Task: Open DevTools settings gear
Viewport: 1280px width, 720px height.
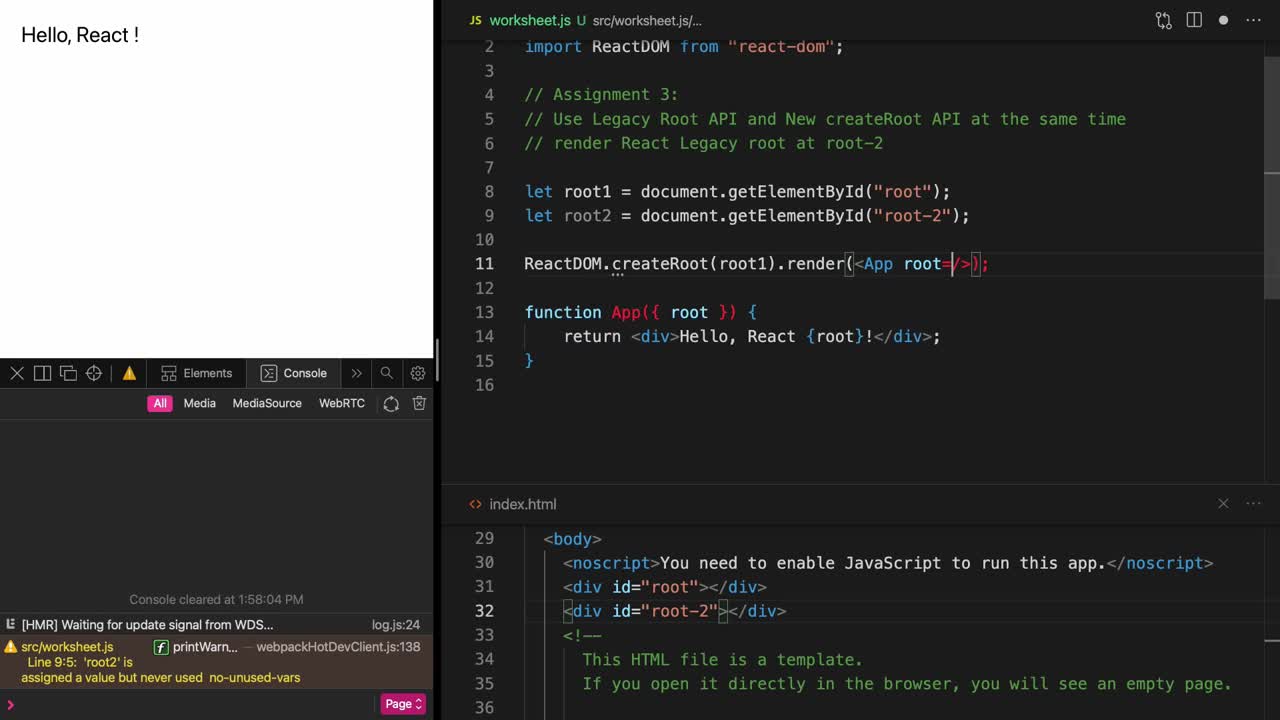Action: point(418,373)
